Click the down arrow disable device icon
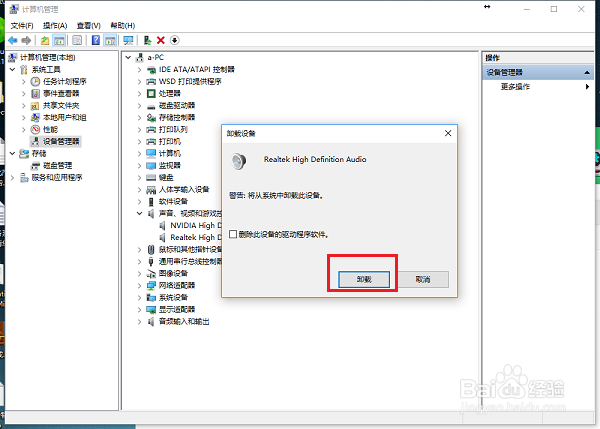 174,40
